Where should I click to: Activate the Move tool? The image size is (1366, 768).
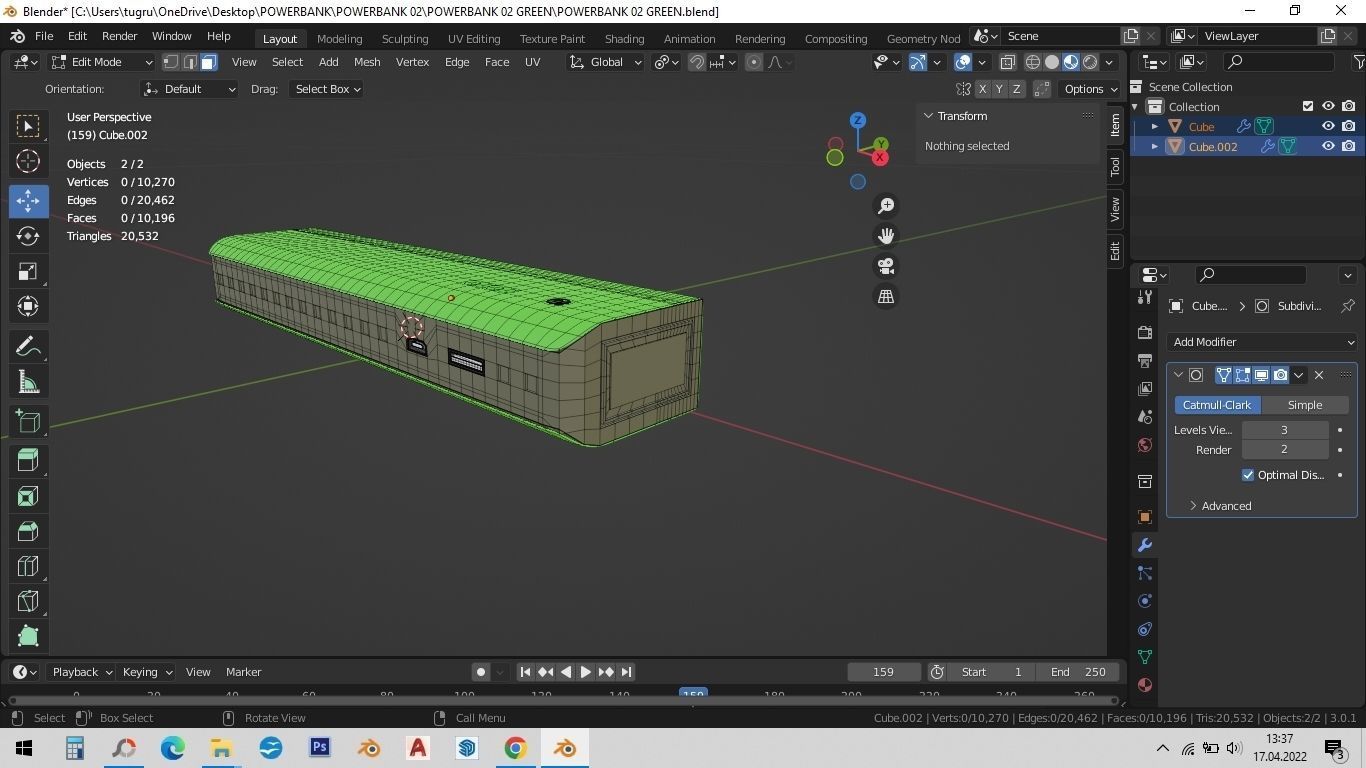tap(28, 200)
